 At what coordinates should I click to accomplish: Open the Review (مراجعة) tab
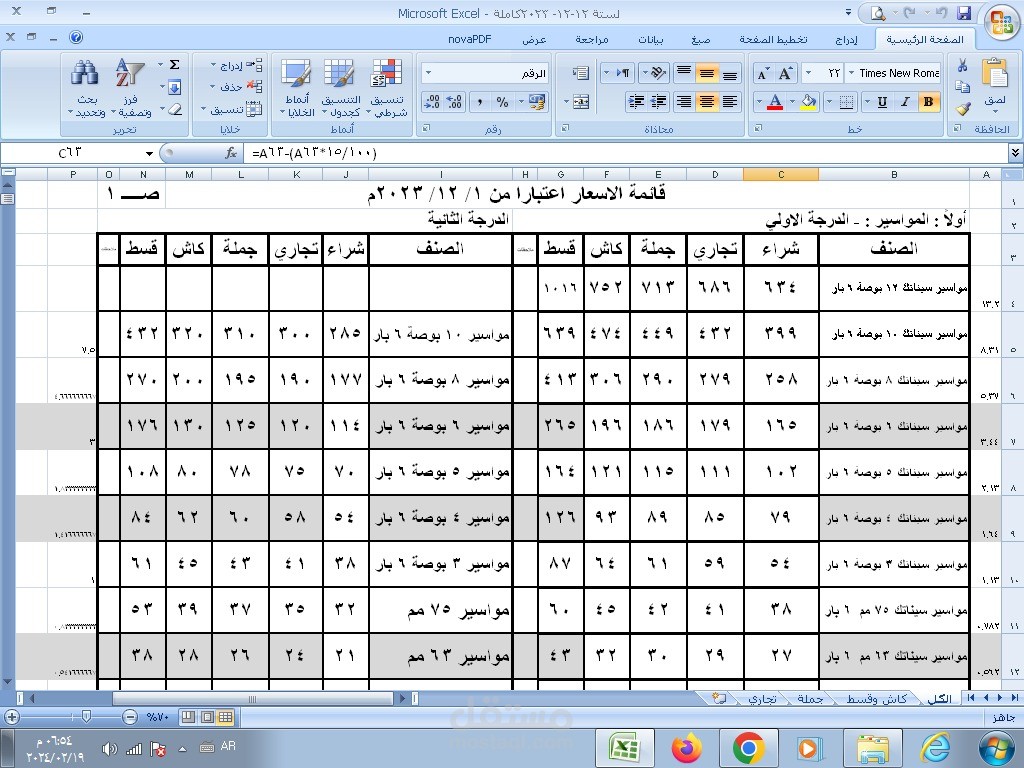592,40
